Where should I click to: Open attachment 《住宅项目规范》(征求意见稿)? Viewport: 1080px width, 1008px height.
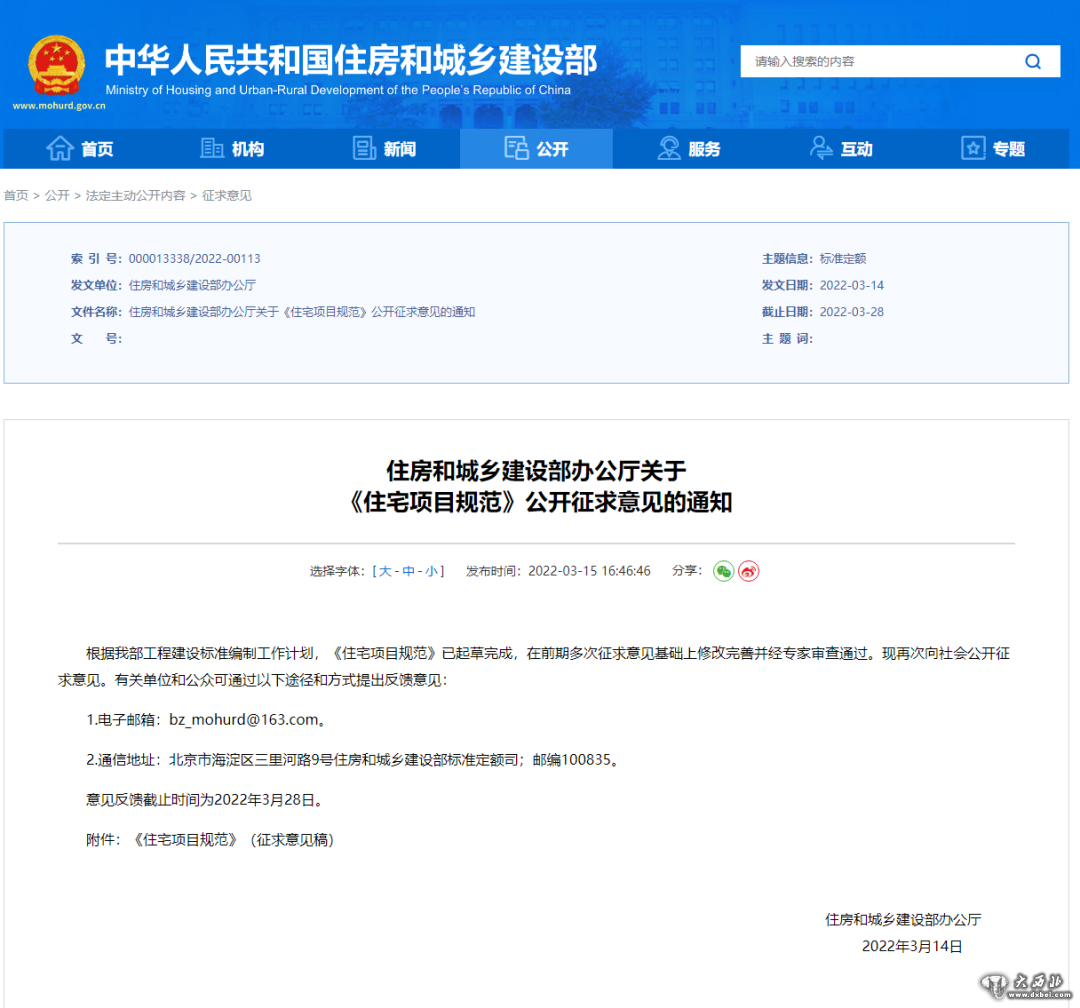click(x=234, y=840)
